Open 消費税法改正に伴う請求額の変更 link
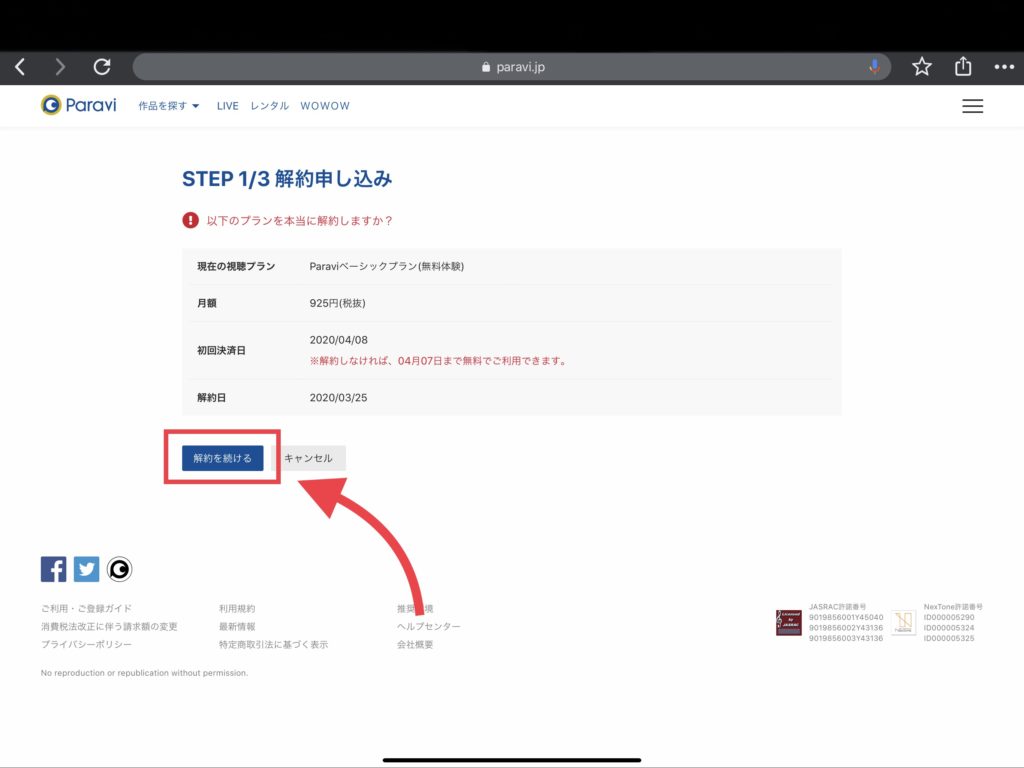Viewport: 1024px width, 768px height. click(x=109, y=626)
